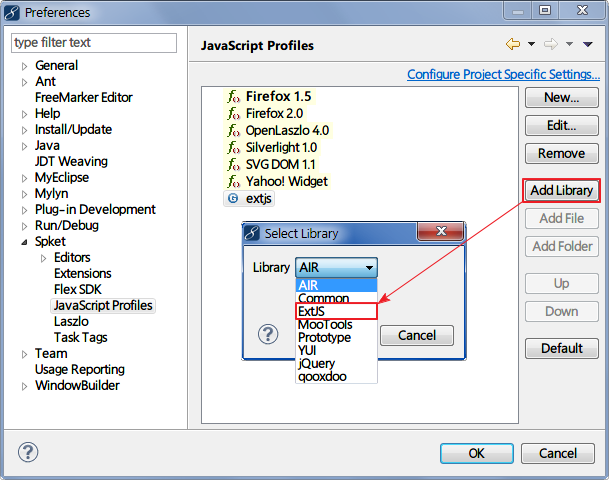Screen dimensions: 609x480
Task: Select JavaScript Profiles in the tree
Action: click(103, 306)
